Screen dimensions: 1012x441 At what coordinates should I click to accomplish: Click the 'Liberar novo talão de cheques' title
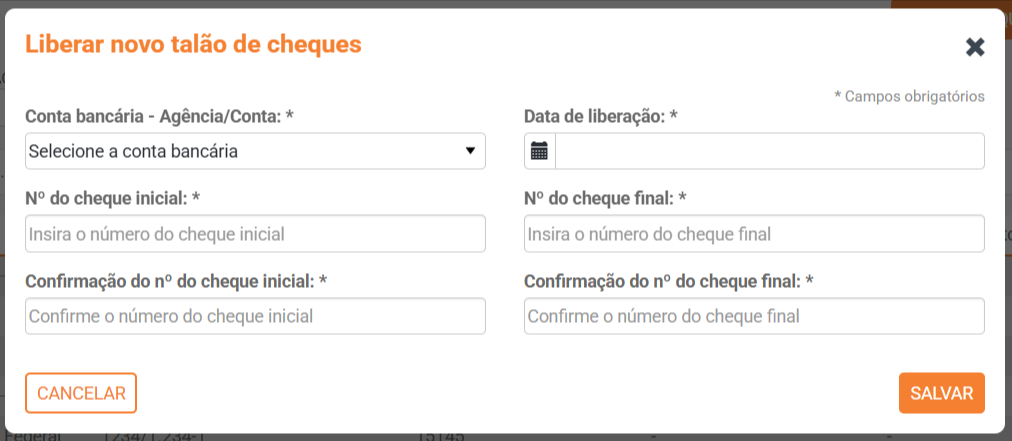193,44
